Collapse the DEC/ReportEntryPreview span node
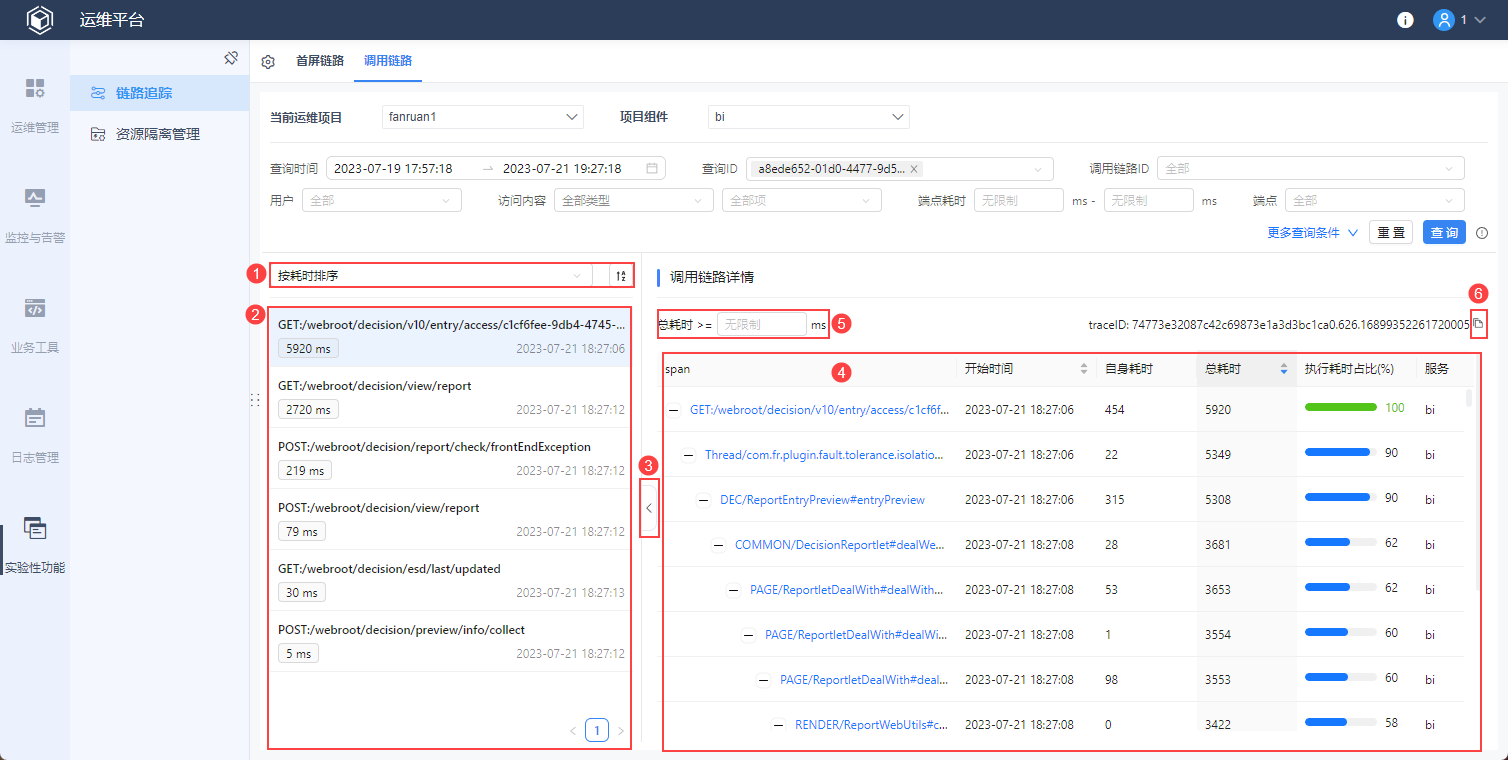This screenshot has width=1508, height=760. click(703, 500)
